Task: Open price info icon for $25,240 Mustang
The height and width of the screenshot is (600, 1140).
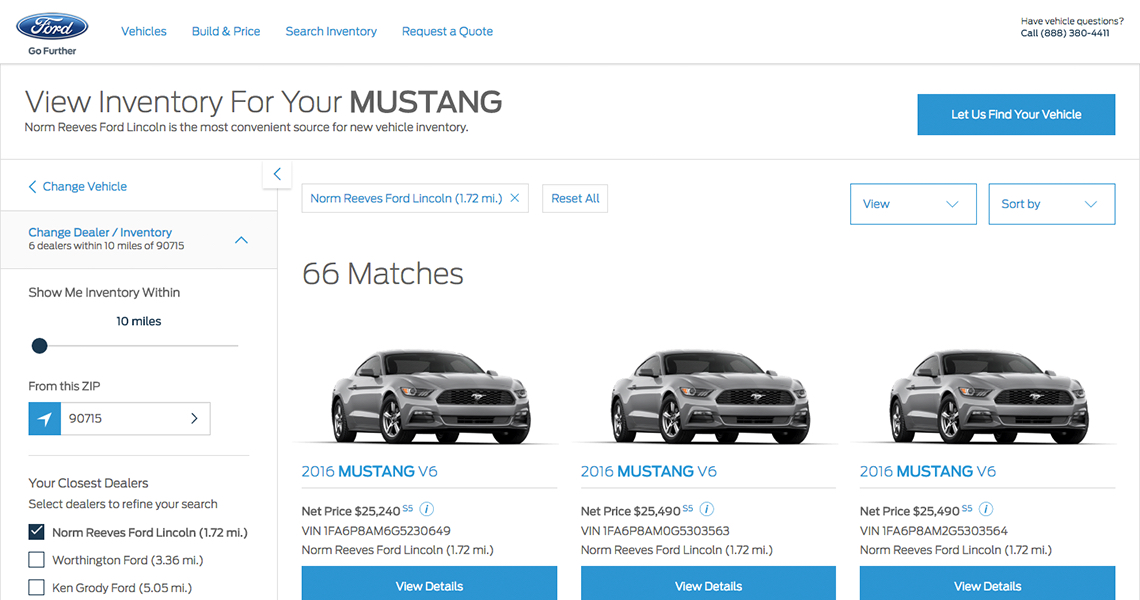Action: click(x=427, y=509)
